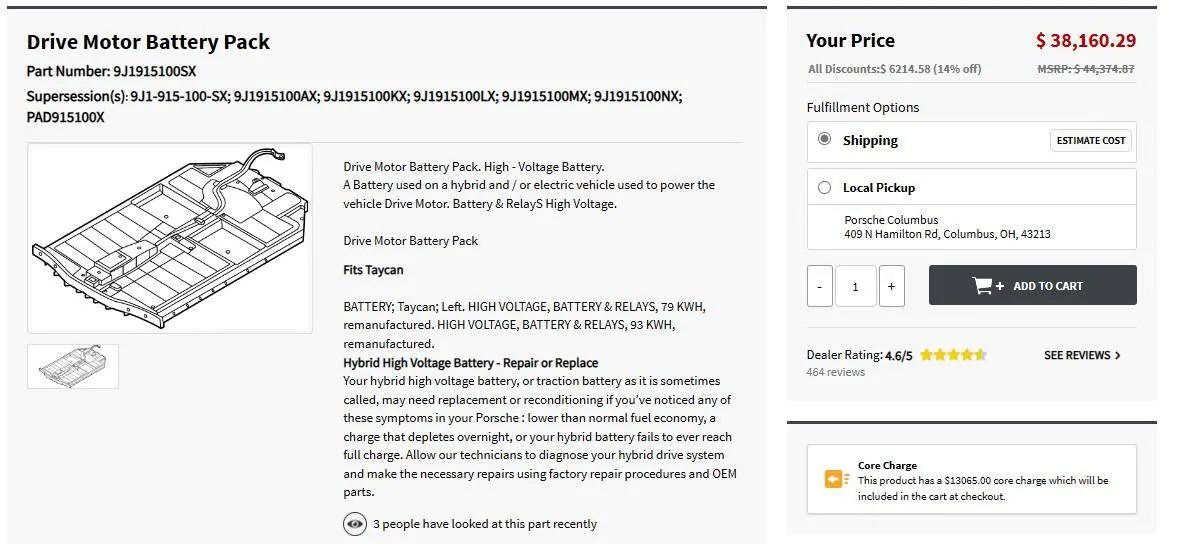Select the Local Pickup radio button
The image size is (1179, 544).
(825, 187)
